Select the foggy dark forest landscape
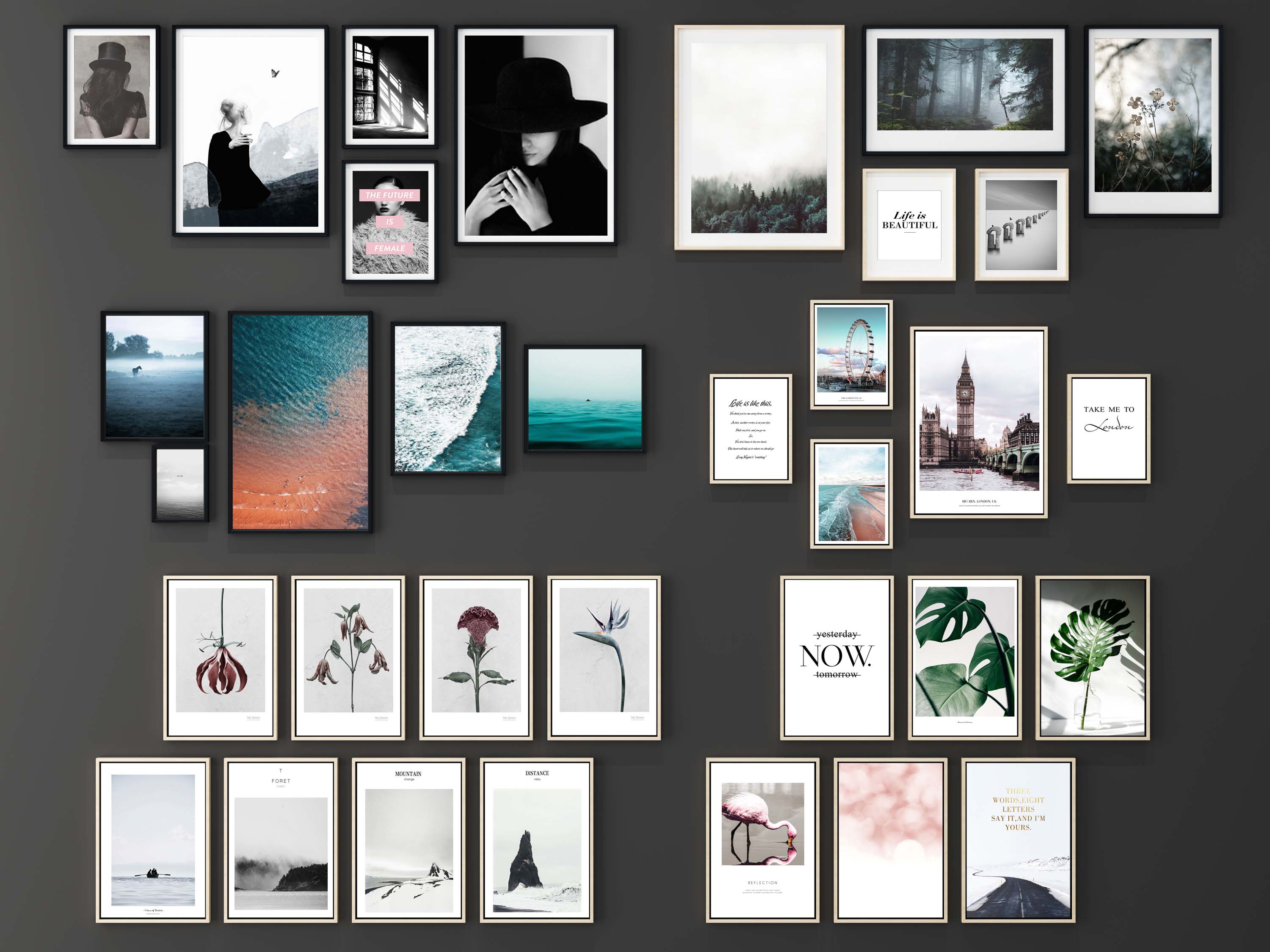Image resolution: width=1270 pixels, height=952 pixels. (x=965, y=90)
